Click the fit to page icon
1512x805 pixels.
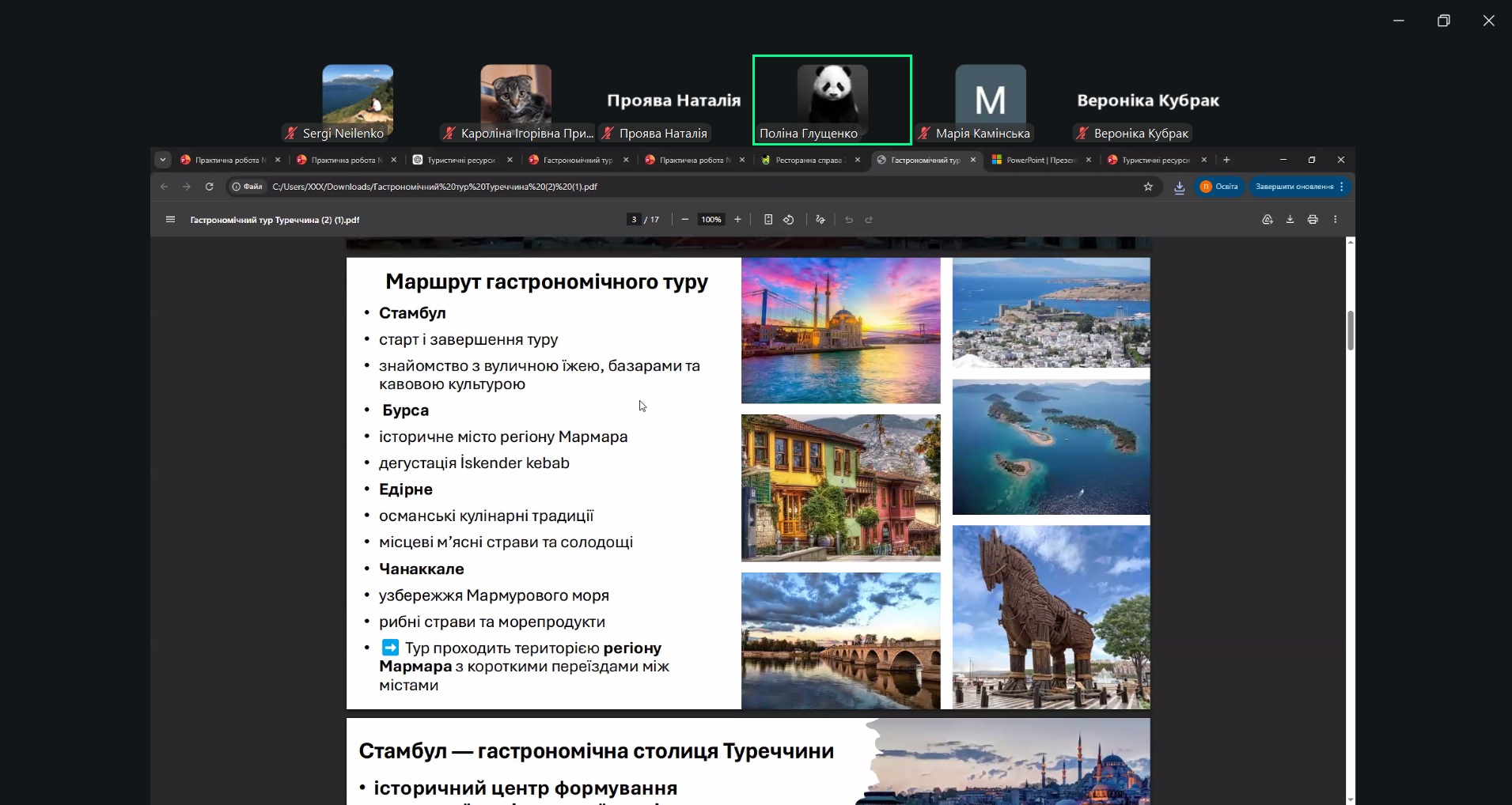[x=768, y=220]
